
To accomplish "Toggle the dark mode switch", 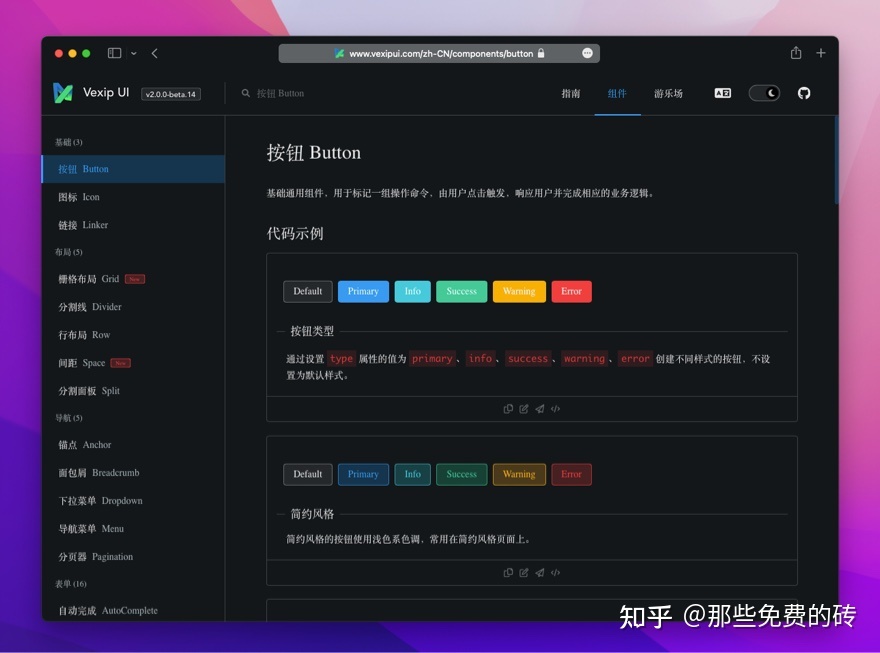I will [764, 93].
